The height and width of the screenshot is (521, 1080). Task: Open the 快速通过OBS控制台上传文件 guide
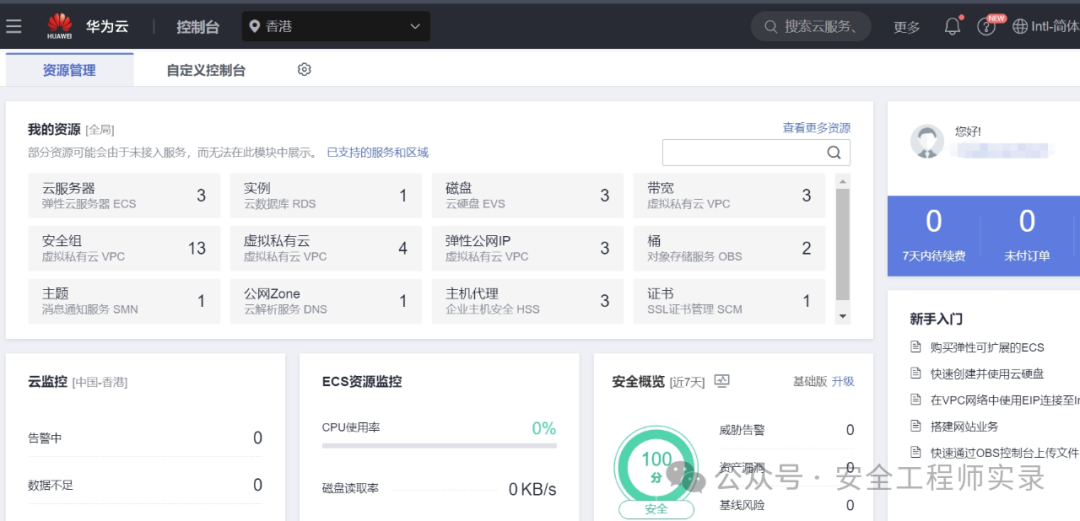point(1004,453)
